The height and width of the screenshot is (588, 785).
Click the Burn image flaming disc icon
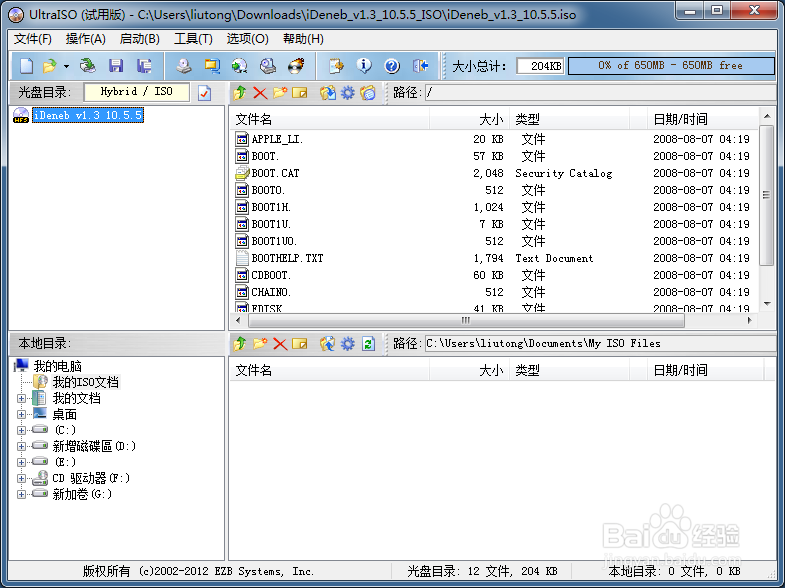(x=296, y=66)
